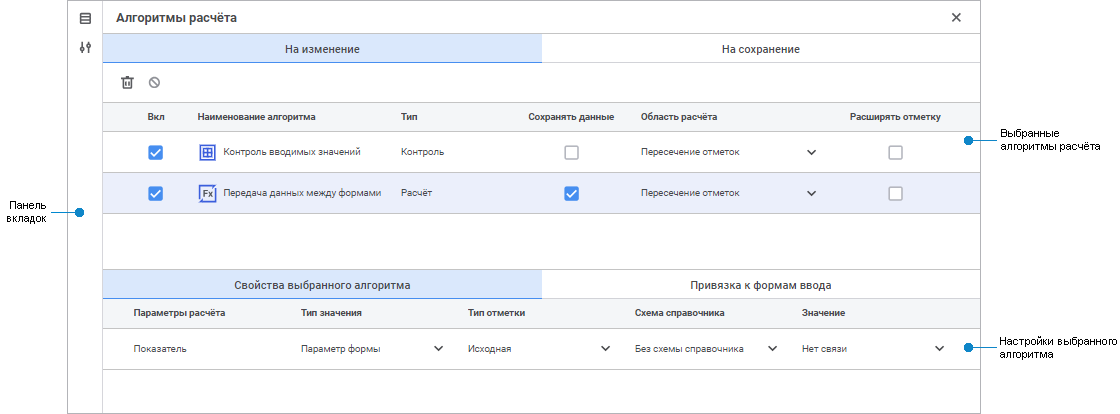Select the Свойства выбранного алгоритма tab

point(321,285)
